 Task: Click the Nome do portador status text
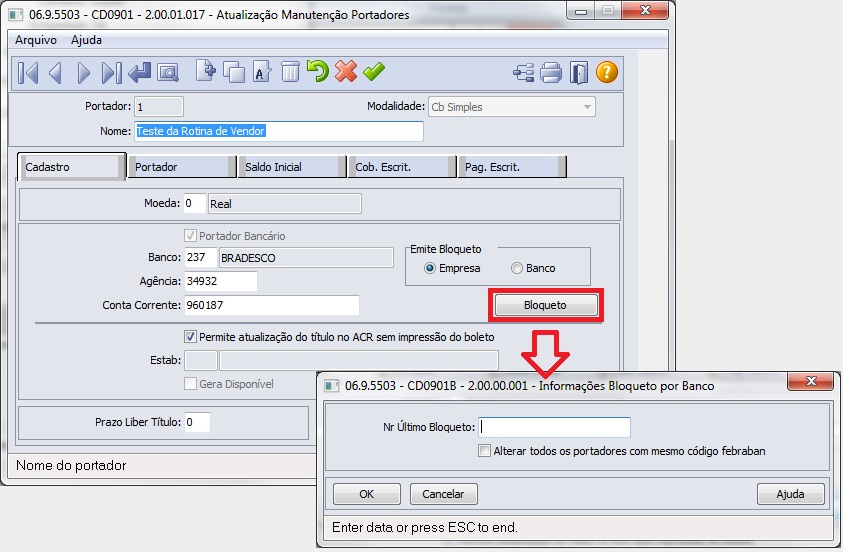[x=71, y=465]
